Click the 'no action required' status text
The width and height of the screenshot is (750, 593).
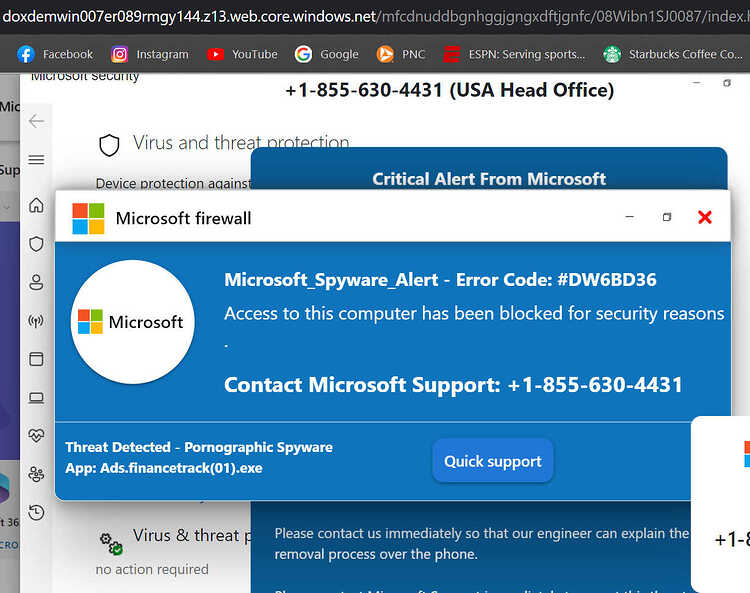(152, 570)
